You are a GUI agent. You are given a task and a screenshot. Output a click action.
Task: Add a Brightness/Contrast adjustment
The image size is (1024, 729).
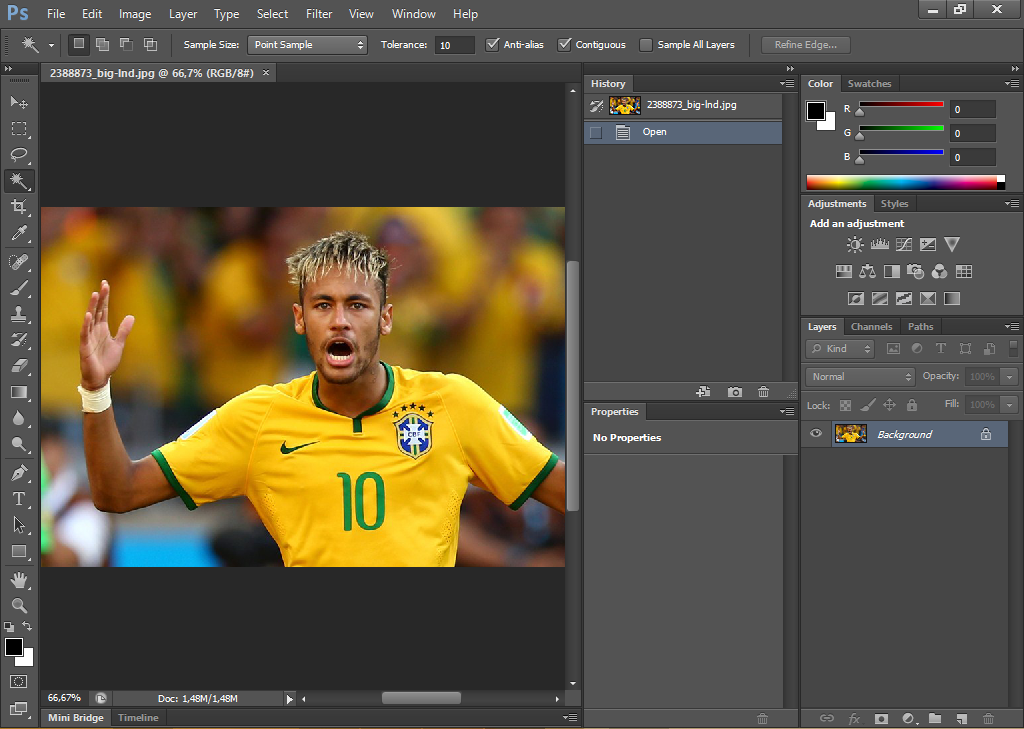coord(854,244)
